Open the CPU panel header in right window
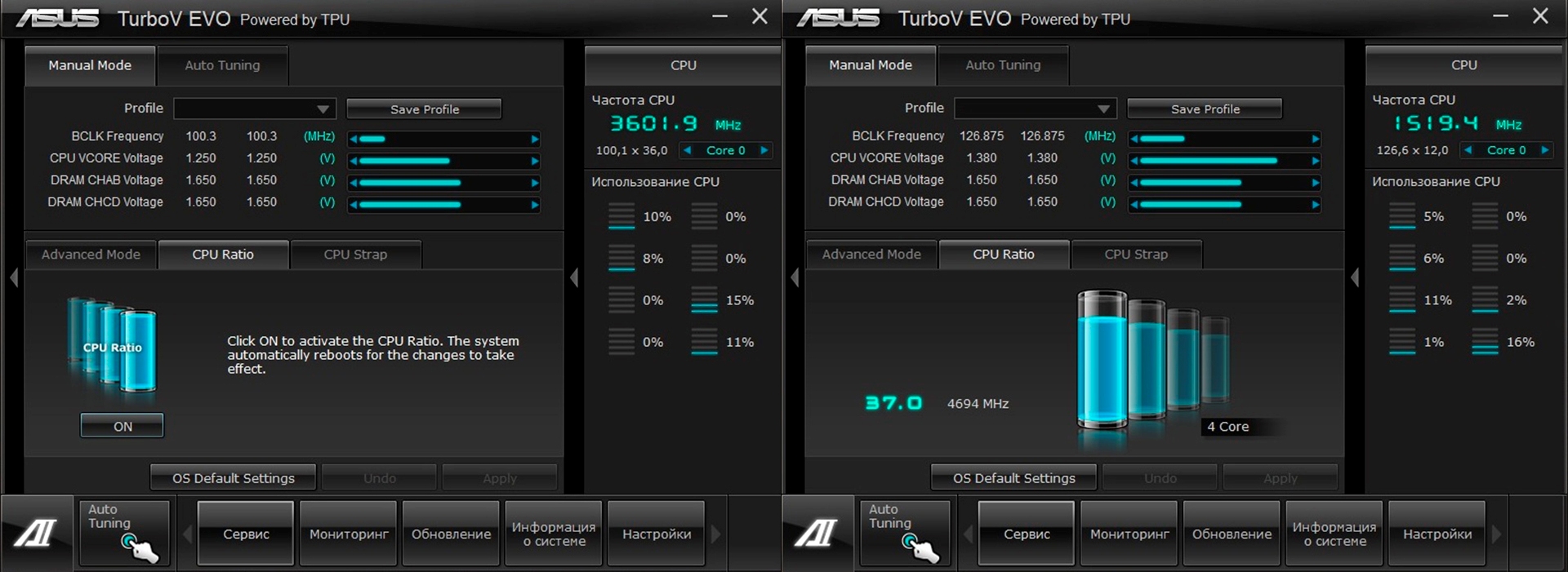This screenshot has width=1568, height=572. click(1463, 65)
